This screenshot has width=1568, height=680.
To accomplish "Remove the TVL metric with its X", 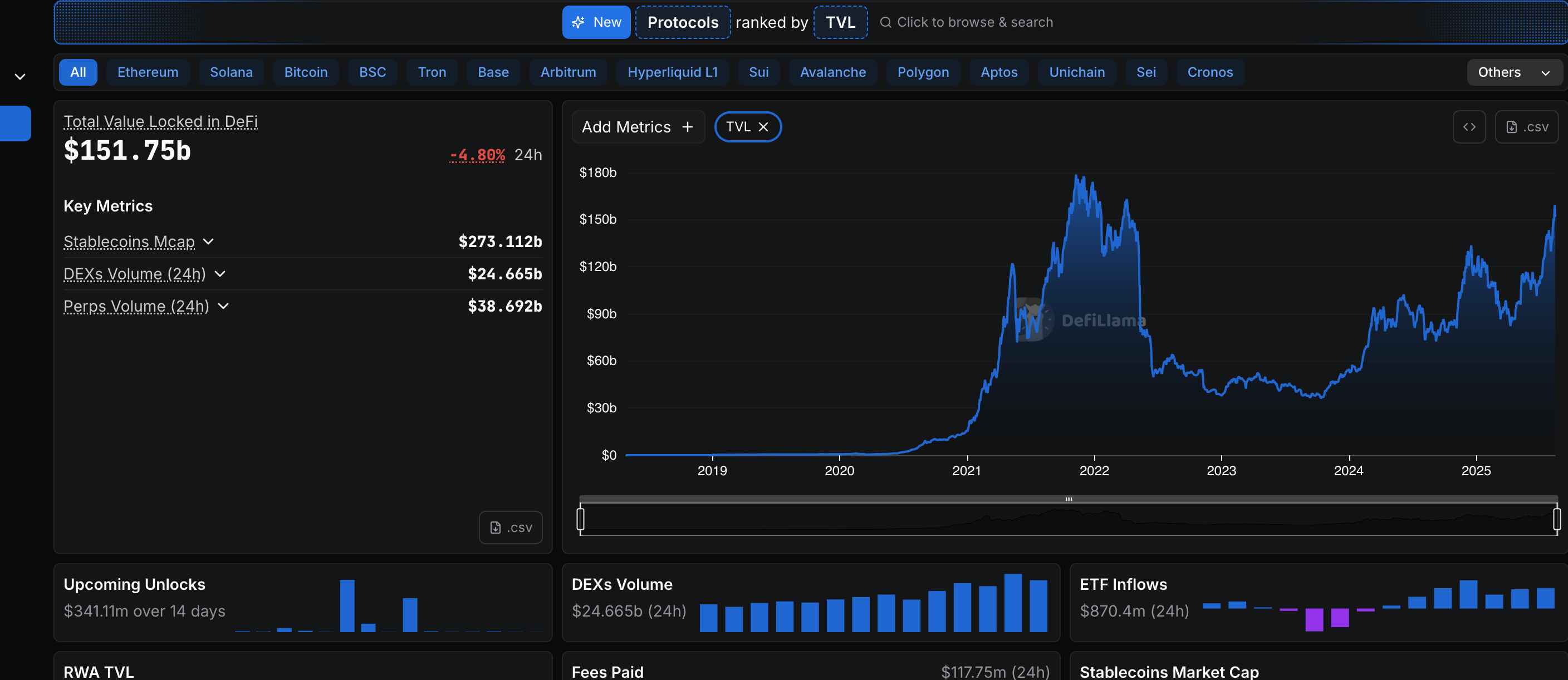I will point(763,126).
